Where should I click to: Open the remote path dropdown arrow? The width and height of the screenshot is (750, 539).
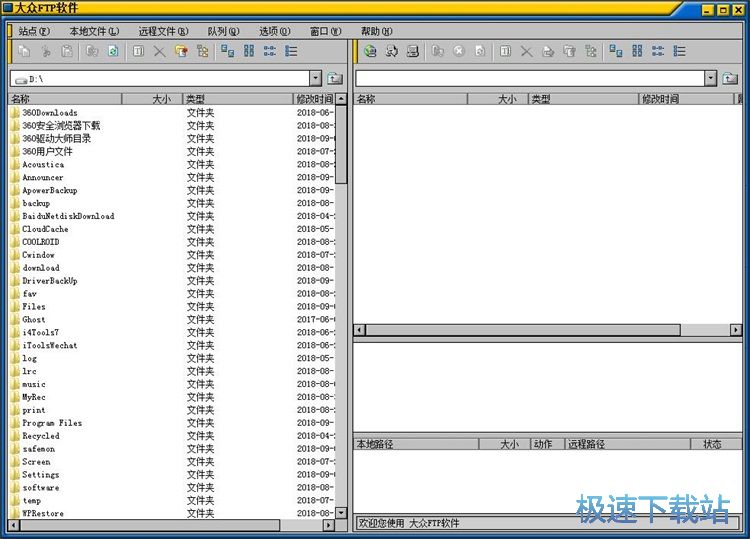click(x=710, y=78)
